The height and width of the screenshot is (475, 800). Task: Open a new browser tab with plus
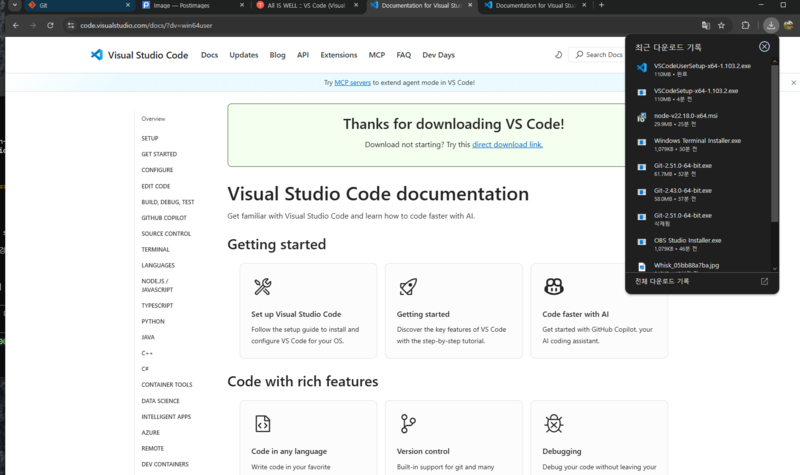click(x=602, y=5)
